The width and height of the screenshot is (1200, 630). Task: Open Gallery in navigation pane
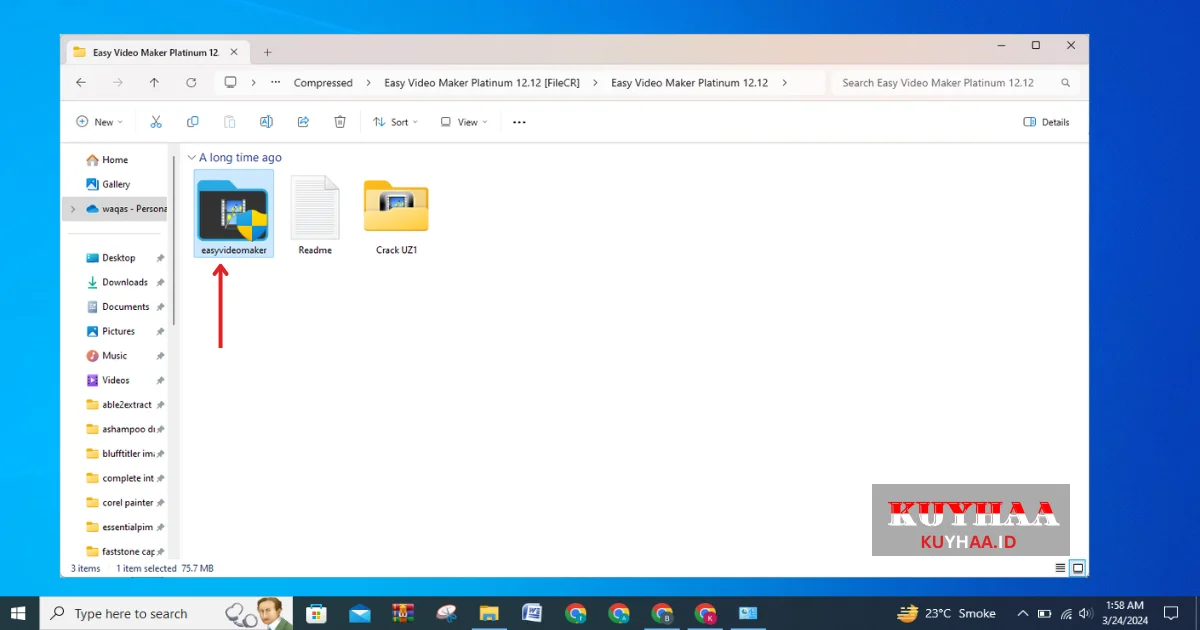coord(108,184)
